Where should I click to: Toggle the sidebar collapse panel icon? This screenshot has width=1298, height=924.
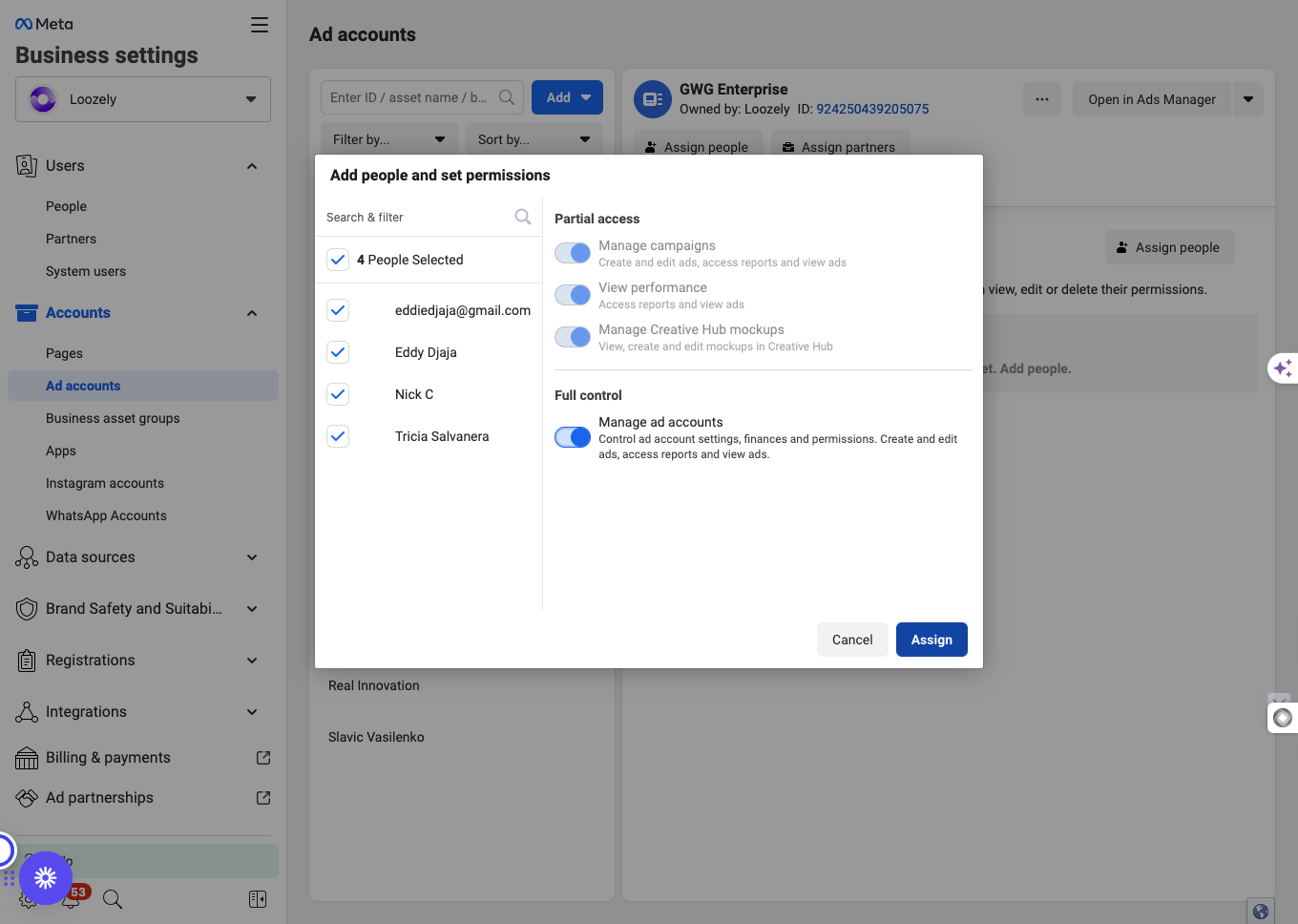point(258,899)
